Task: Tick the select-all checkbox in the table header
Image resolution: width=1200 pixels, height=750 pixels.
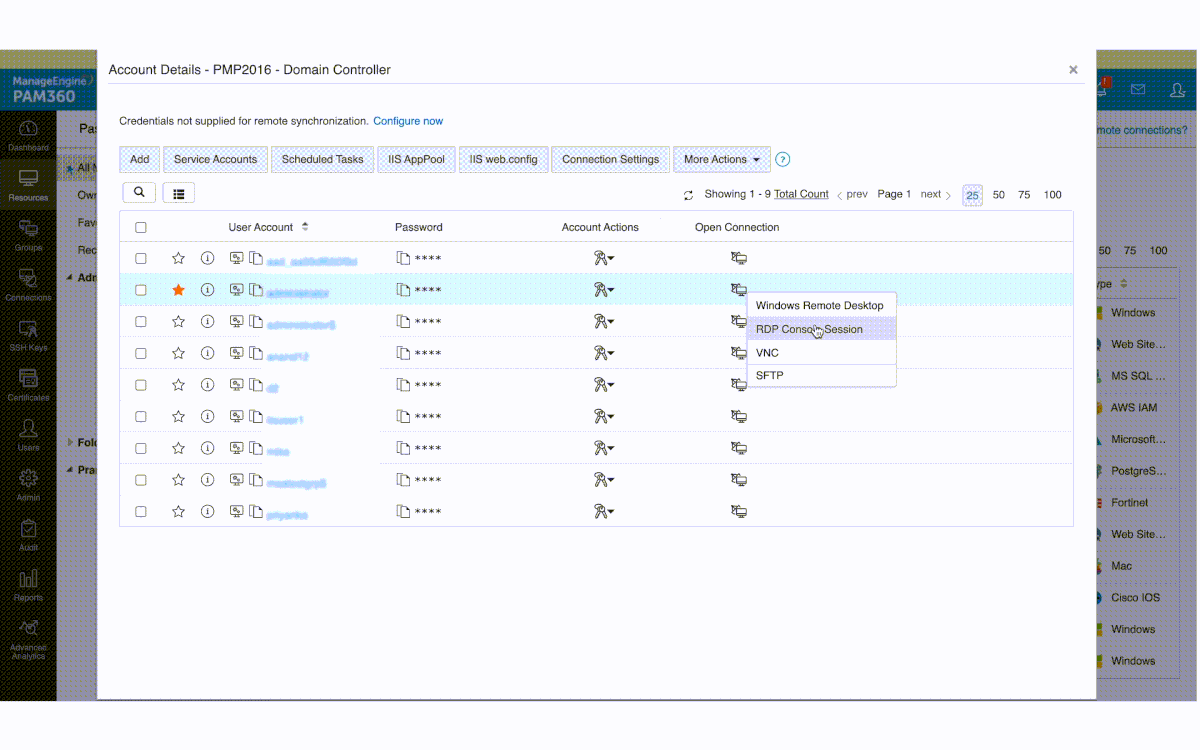Action: point(141,228)
